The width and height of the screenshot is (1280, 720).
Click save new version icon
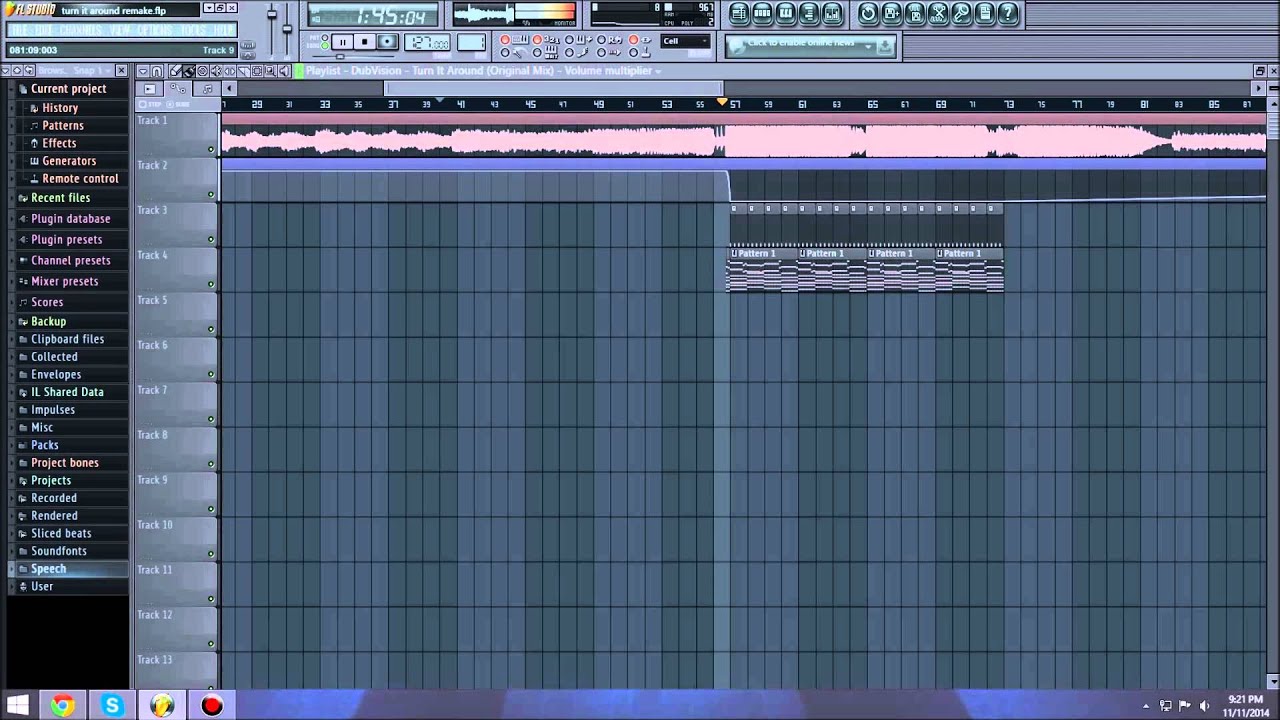point(891,13)
